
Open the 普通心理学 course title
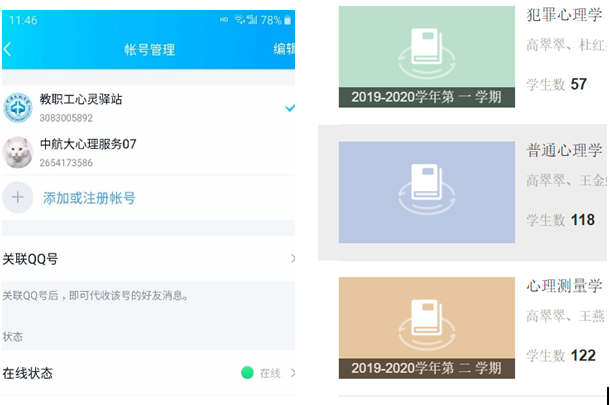(x=564, y=150)
